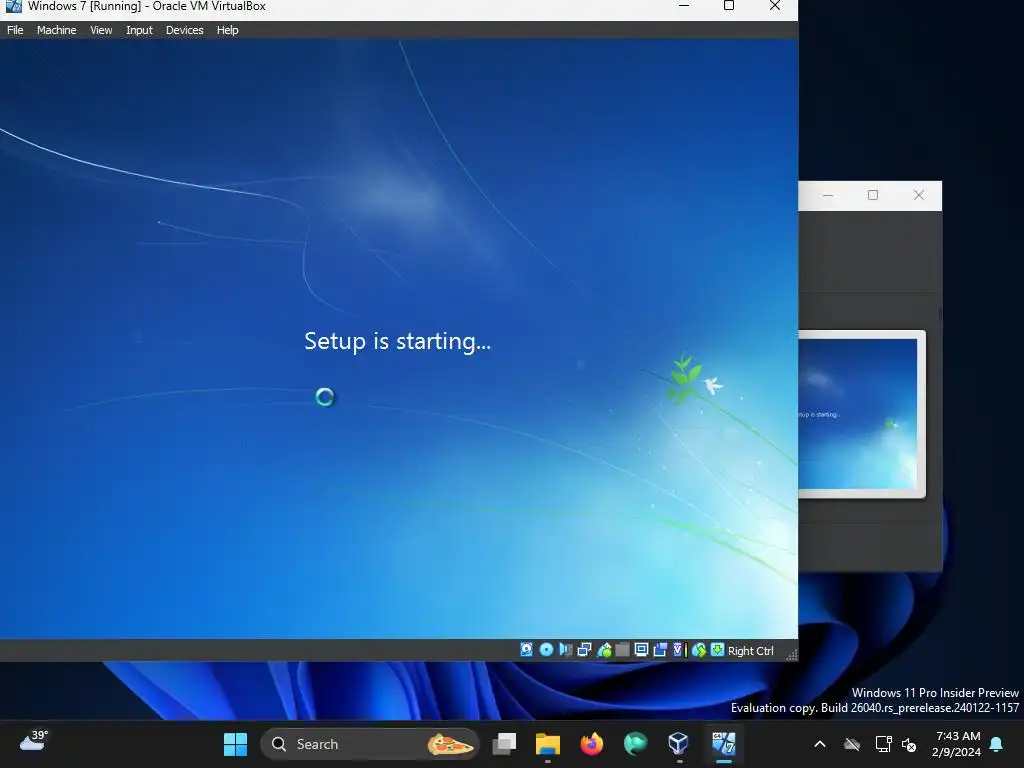
Task: Maximize the Windows 7 VM window
Action: click(729, 6)
